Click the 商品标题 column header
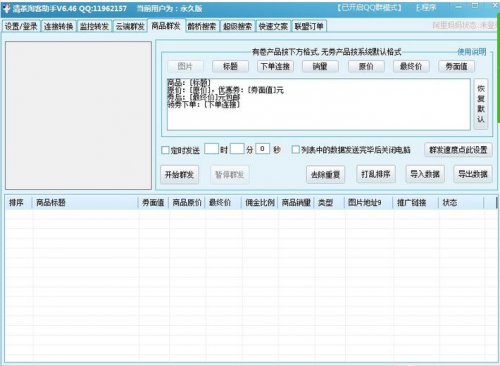Image resolution: width=500 pixels, height=366 pixels. [85, 203]
